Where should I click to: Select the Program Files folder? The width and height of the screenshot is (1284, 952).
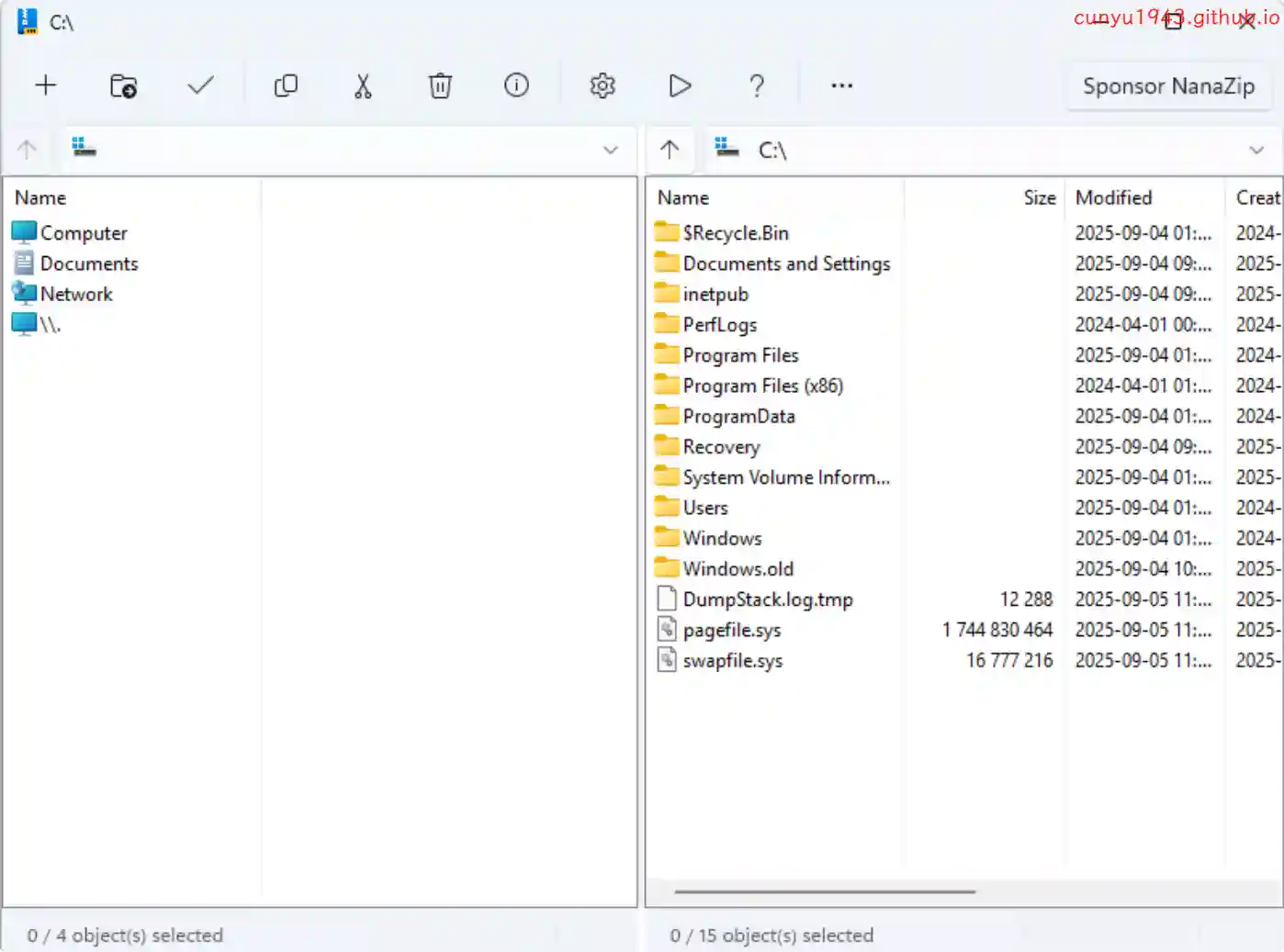pos(740,355)
